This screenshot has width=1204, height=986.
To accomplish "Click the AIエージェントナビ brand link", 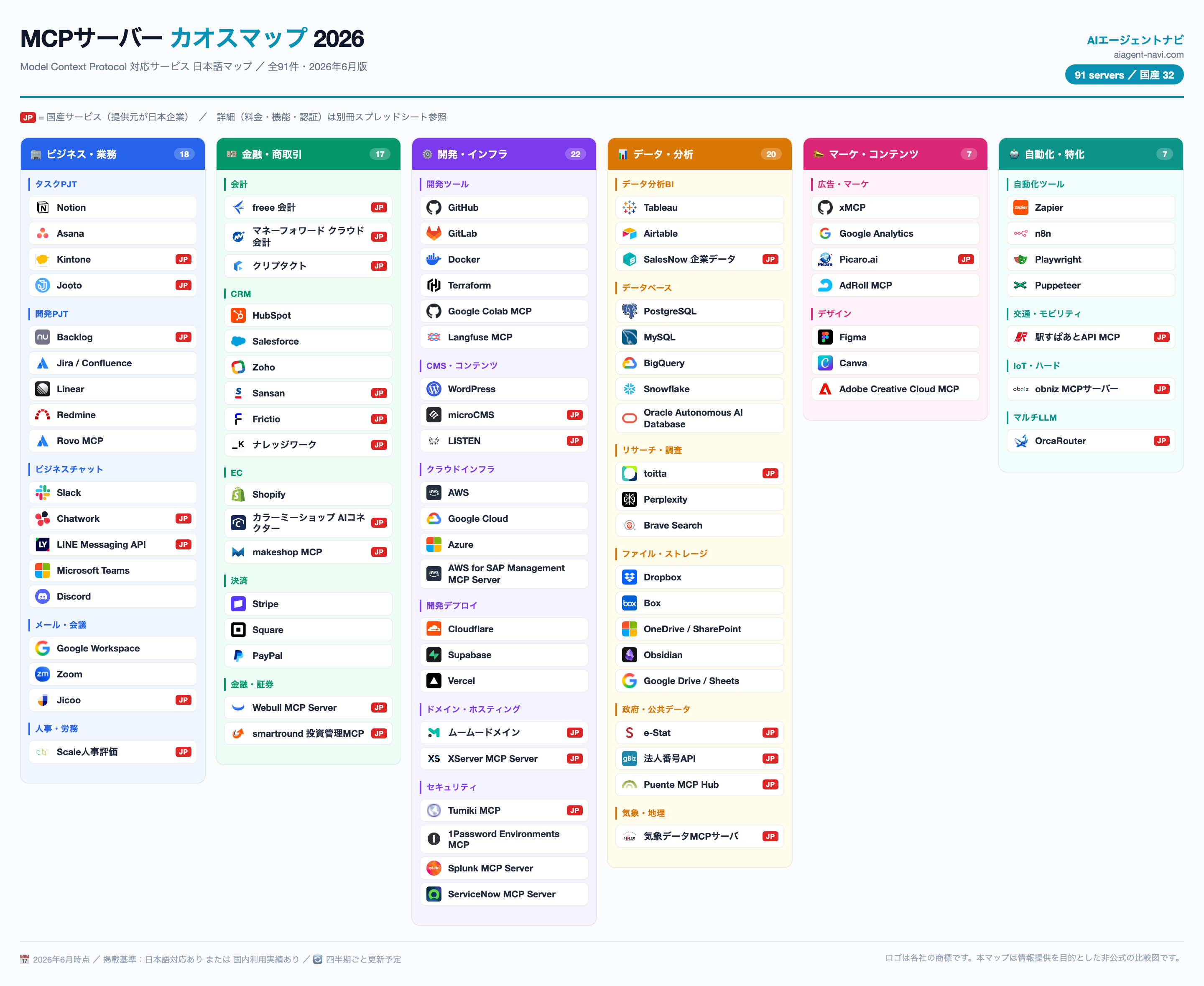I will (x=1135, y=40).
